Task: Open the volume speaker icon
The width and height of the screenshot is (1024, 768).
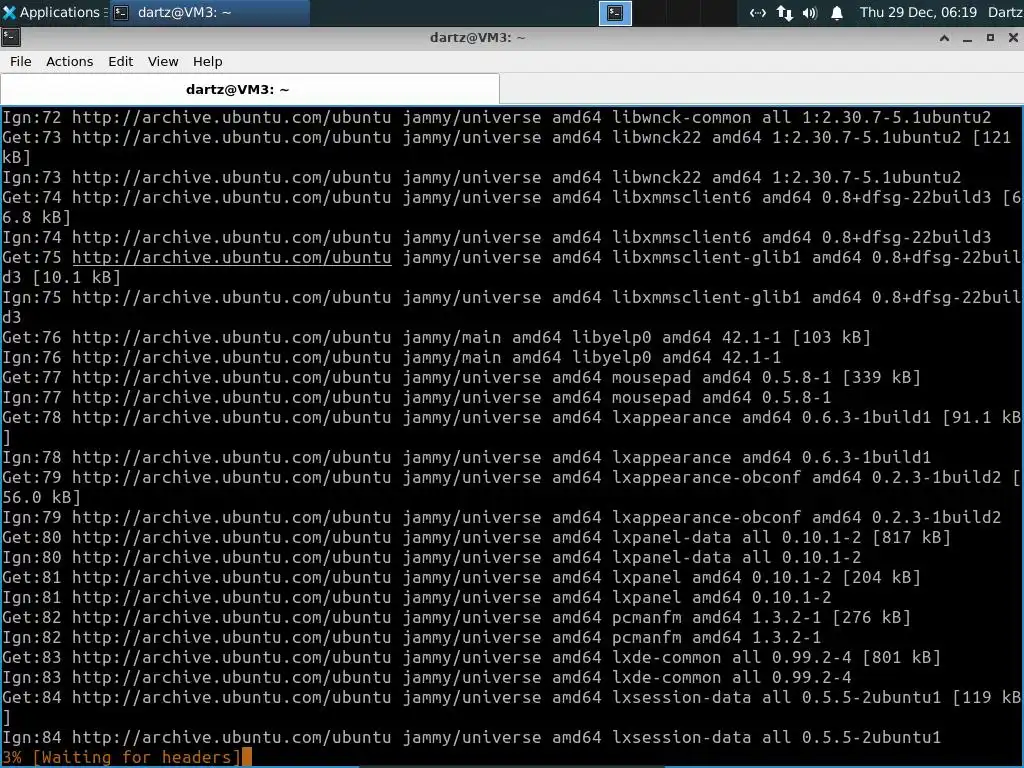Action: point(810,12)
